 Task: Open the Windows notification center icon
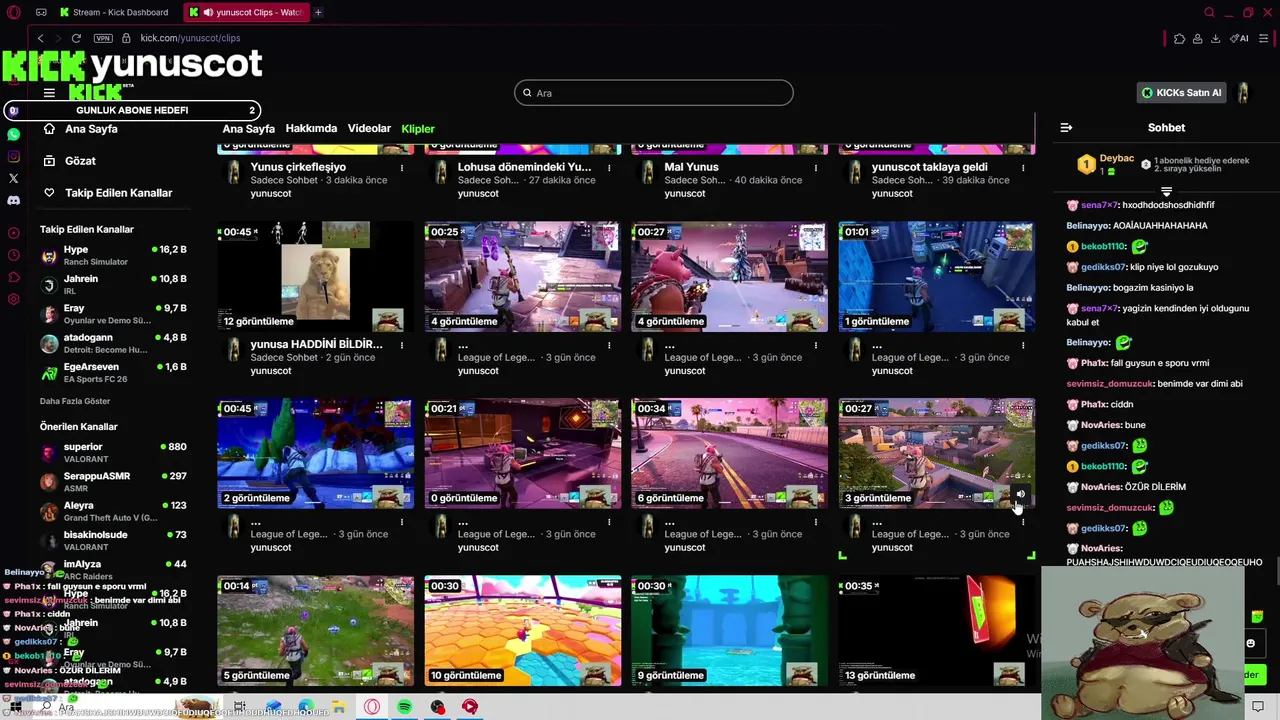(1258, 707)
